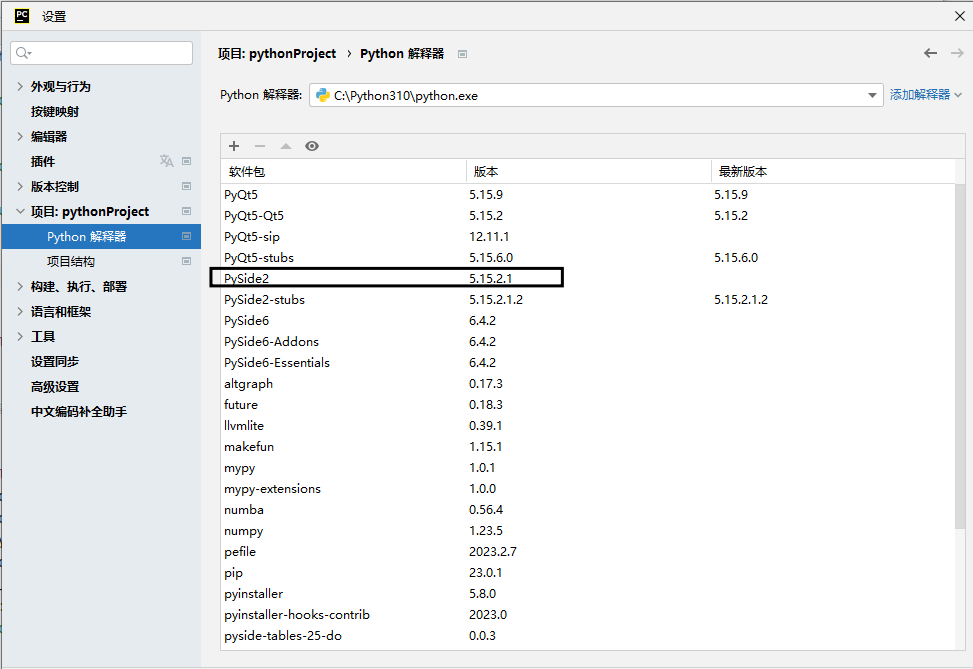Expand the 构建、执行、部署 section
The height and width of the screenshot is (669, 973).
pyautogui.click(x=20, y=286)
